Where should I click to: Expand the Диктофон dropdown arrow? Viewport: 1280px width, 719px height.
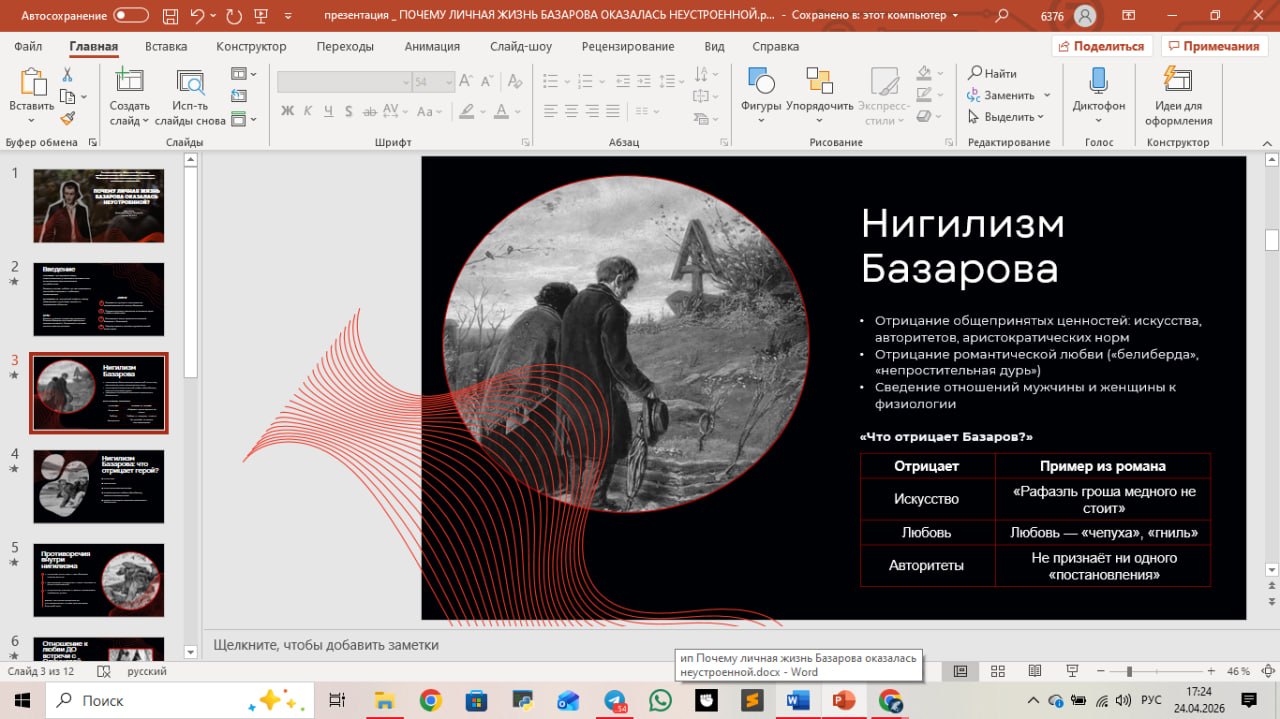[1098, 121]
